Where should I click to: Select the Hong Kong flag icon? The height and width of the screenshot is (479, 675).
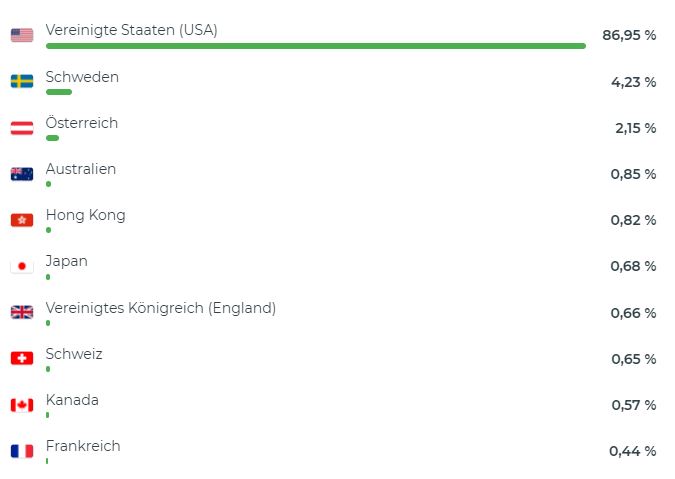coord(22,220)
